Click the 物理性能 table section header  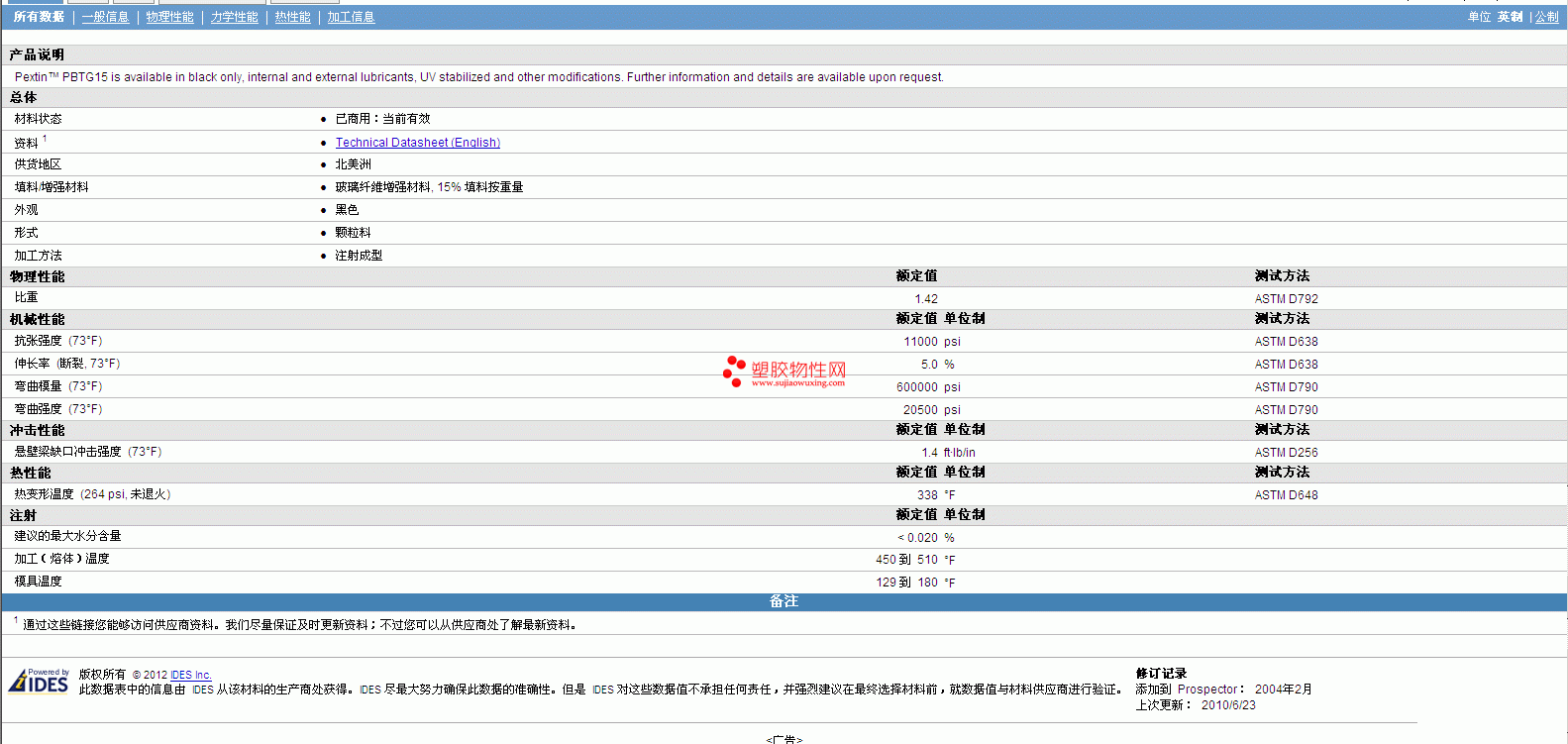[x=37, y=276]
